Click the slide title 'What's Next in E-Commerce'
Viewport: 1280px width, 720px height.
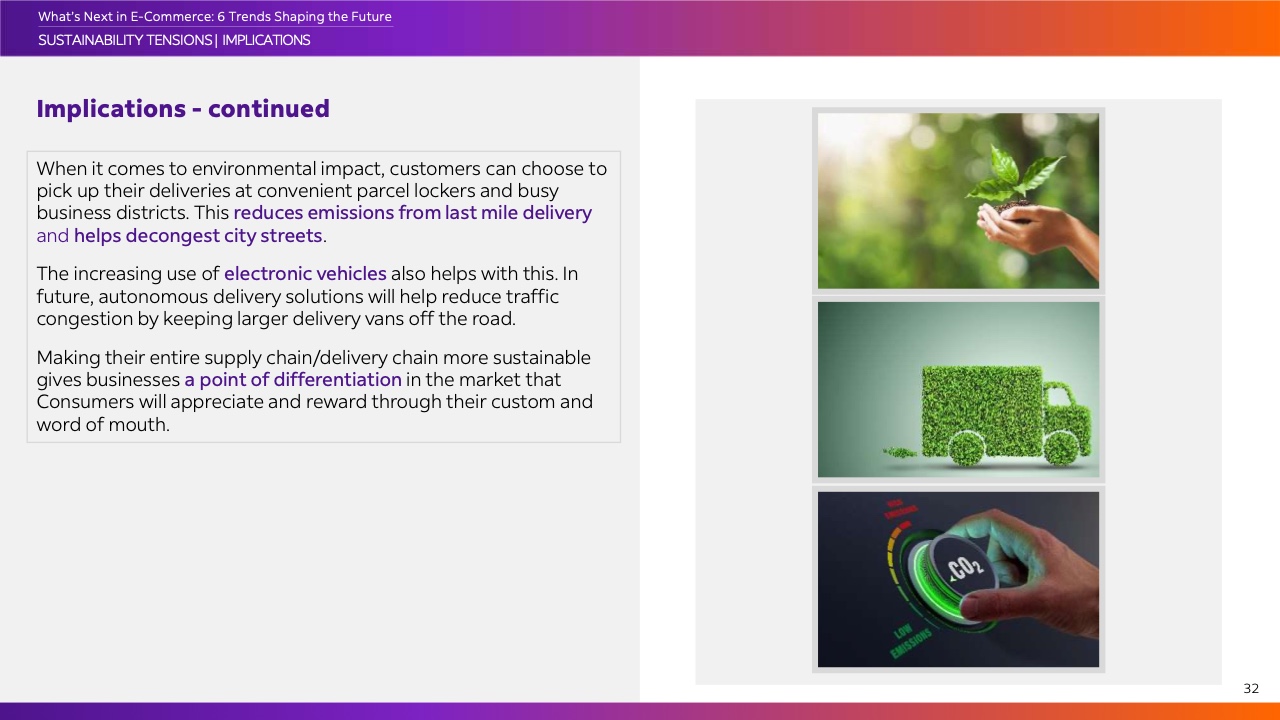[x=214, y=17]
